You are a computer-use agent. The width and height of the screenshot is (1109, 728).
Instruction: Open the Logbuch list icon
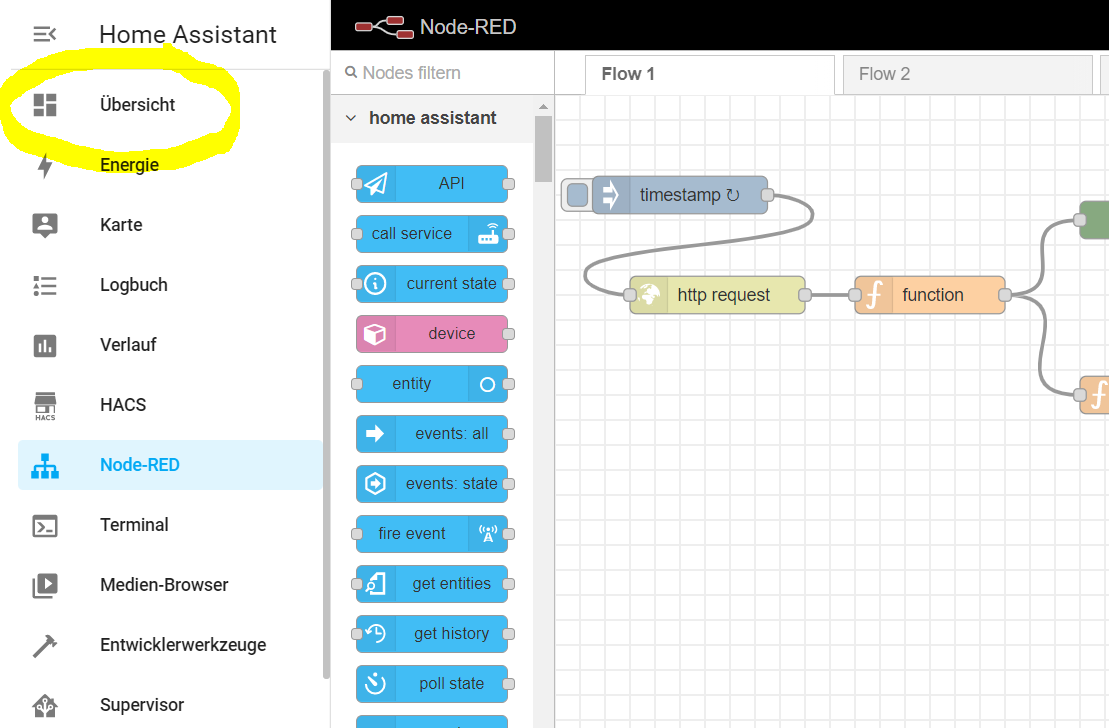click(45, 285)
